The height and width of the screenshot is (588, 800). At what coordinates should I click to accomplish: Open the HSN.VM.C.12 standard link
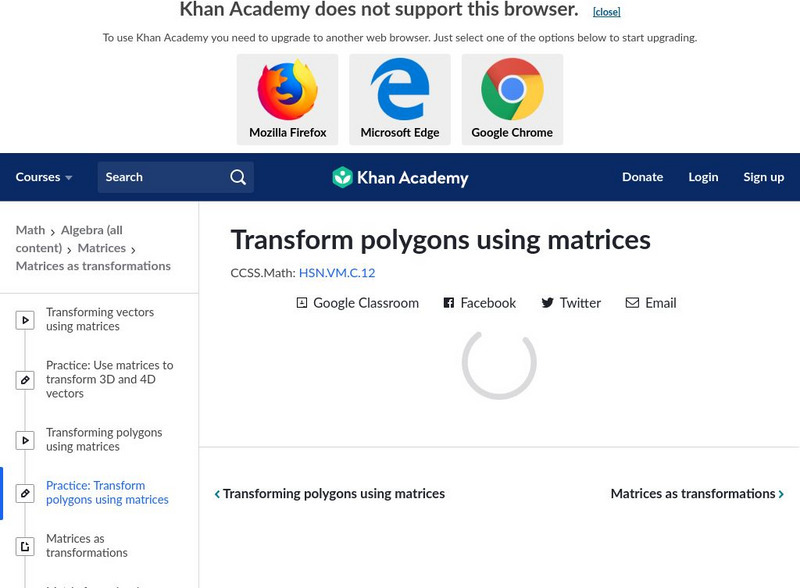(337, 273)
